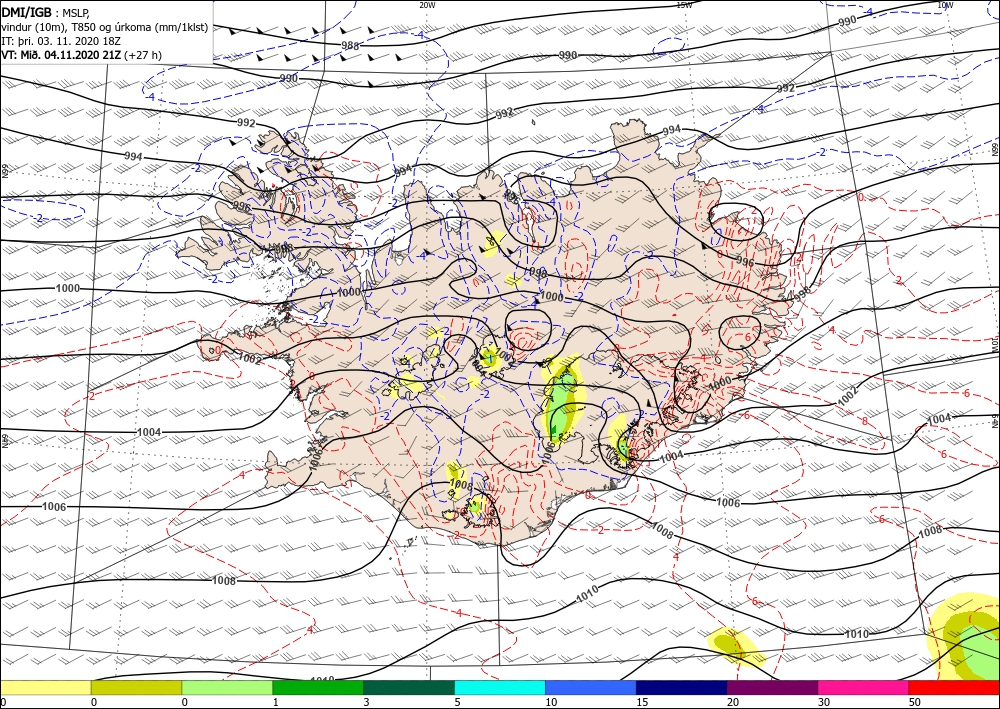This screenshot has height=709, width=1000.
Task: Choose the navy swatch labeled 15
Action: [x=682, y=687]
